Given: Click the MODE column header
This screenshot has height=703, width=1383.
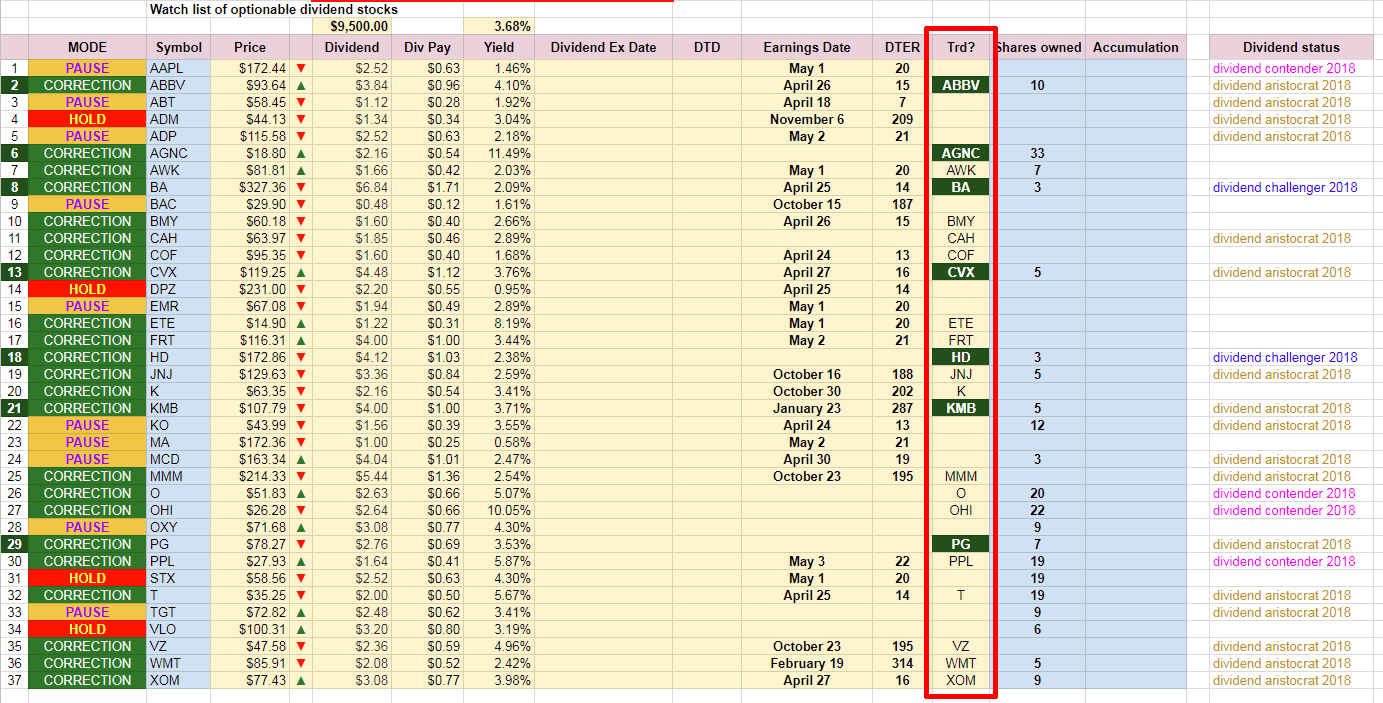Looking at the screenshot, I should coord(87,47).
